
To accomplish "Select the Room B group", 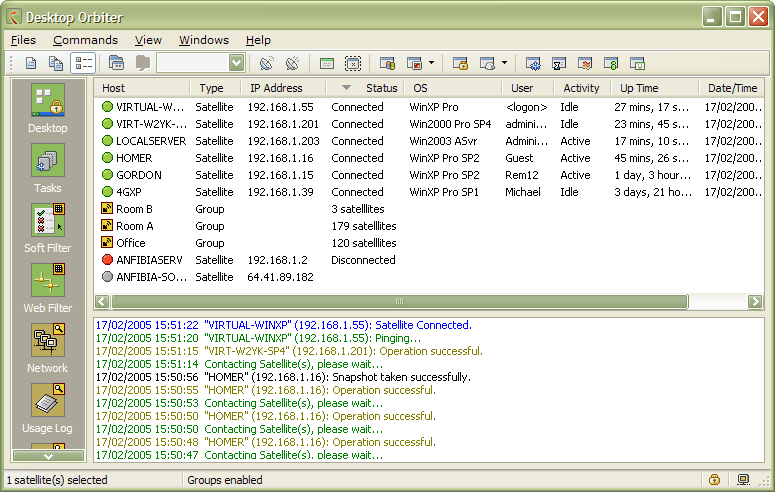I will point(134,209).
